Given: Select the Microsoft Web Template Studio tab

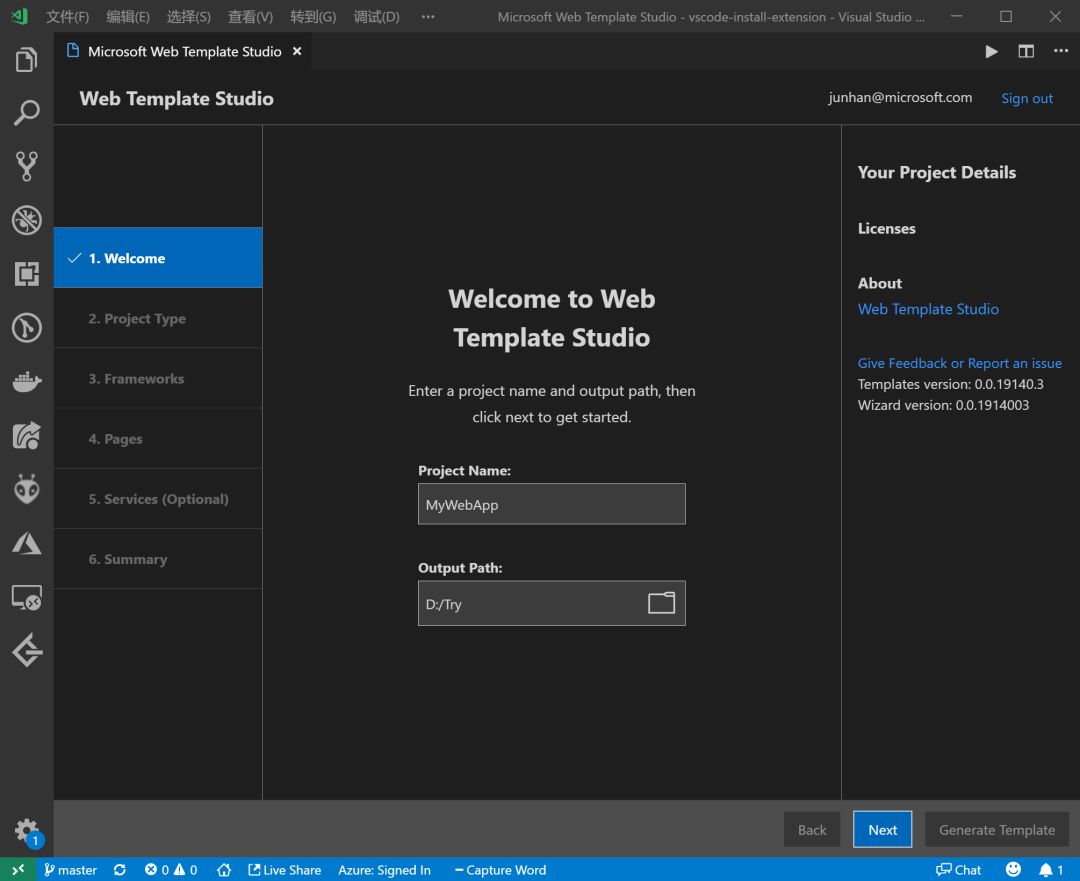Looking at the screenshot, I should (184, 52).
